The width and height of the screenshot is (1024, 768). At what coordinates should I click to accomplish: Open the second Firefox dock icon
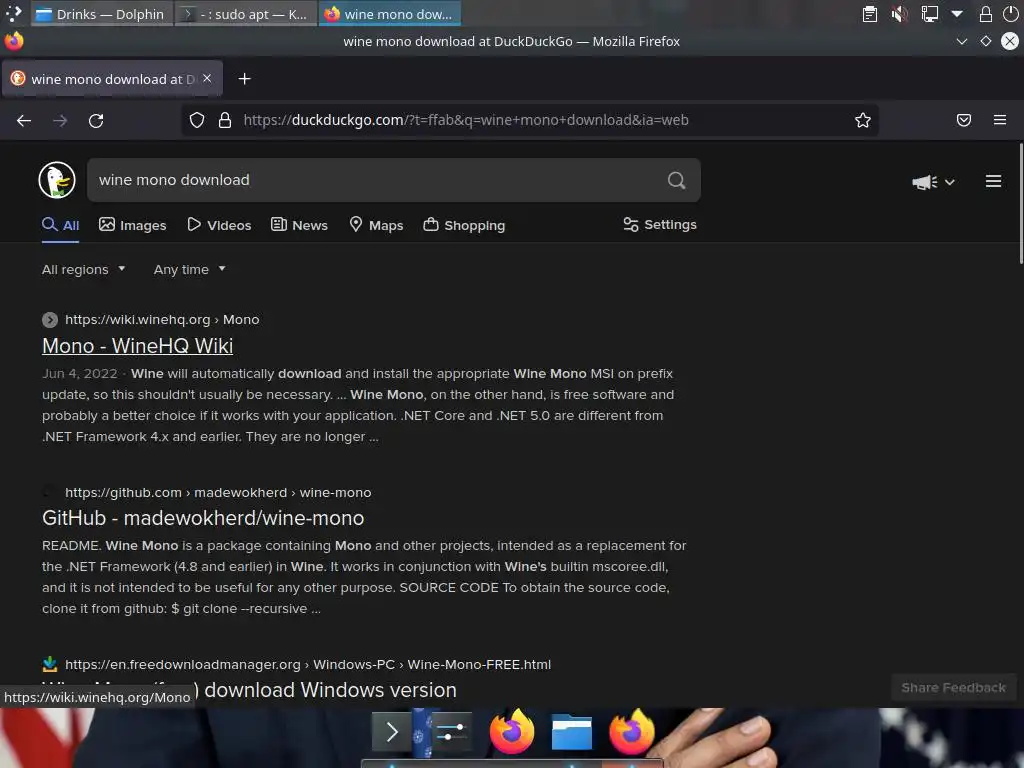click(632, 731)
